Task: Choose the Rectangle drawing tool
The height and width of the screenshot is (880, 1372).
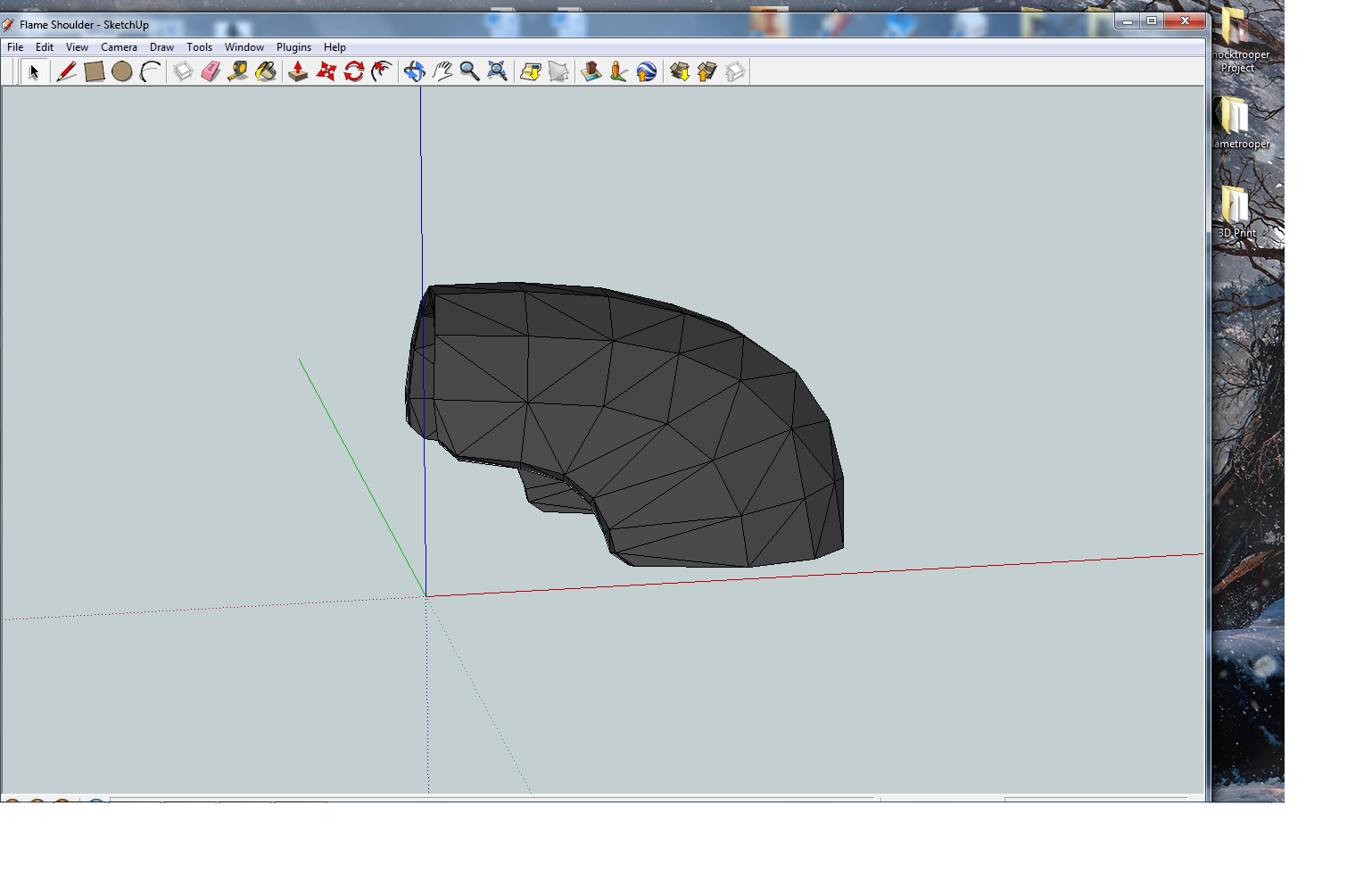Action: pos(95,71)
